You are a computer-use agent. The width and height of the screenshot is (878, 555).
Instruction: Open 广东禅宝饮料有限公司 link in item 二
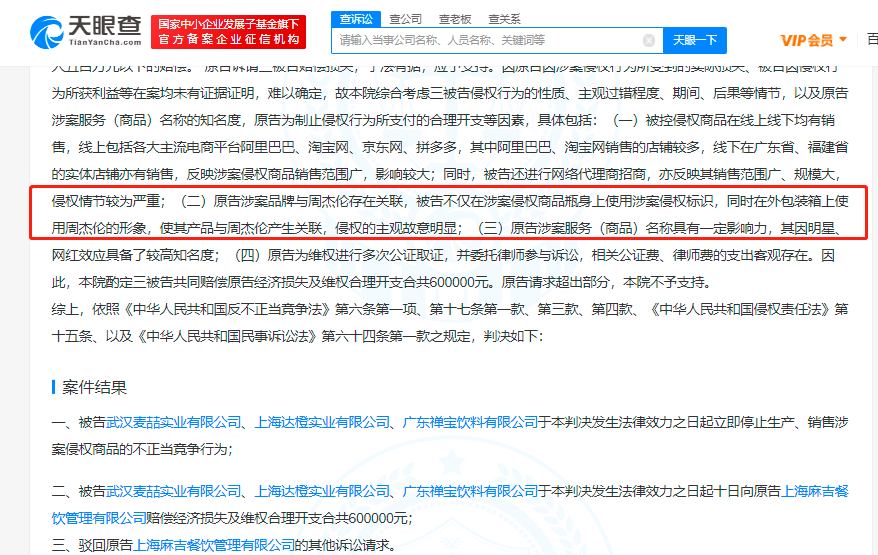pyautogui.click(x=470, y=491)
